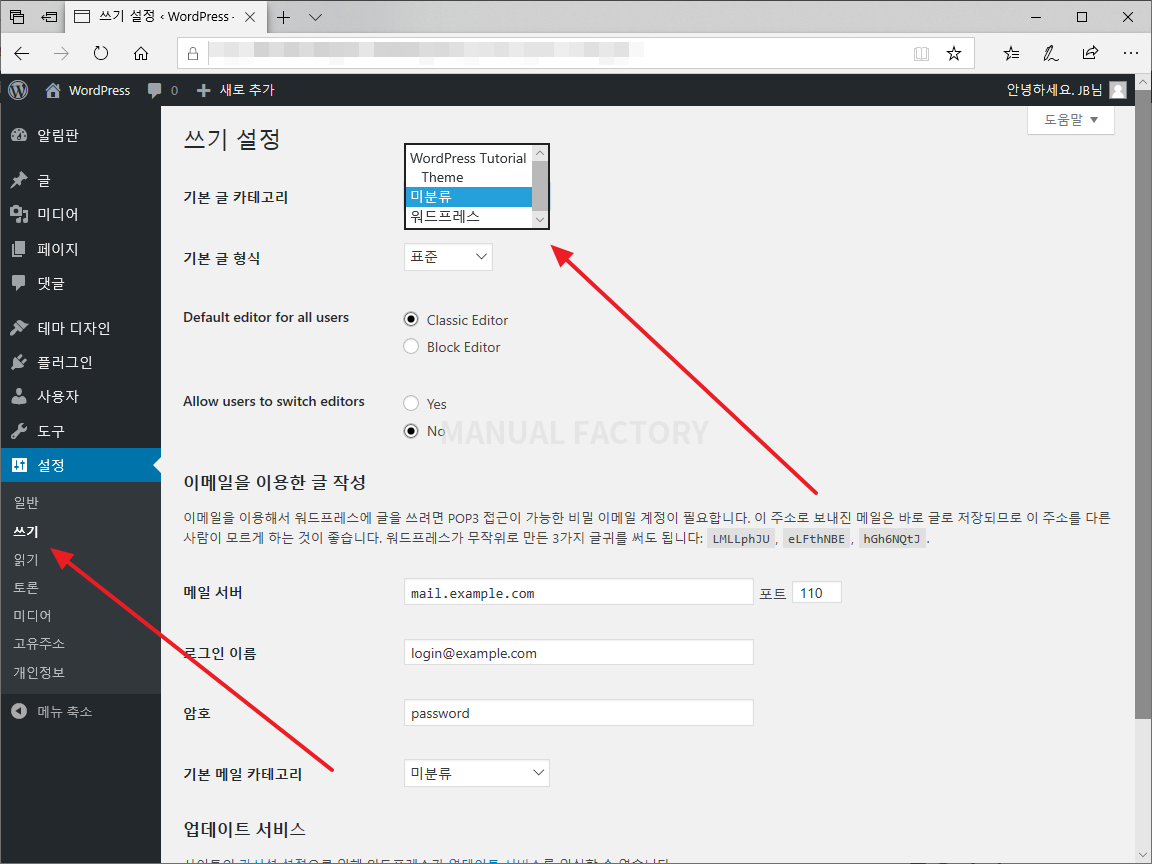Viewport: 1152px width, 864px height.
Task: Select 미분류 in category list
Action: pyautogui.click(x=469, y=197)
